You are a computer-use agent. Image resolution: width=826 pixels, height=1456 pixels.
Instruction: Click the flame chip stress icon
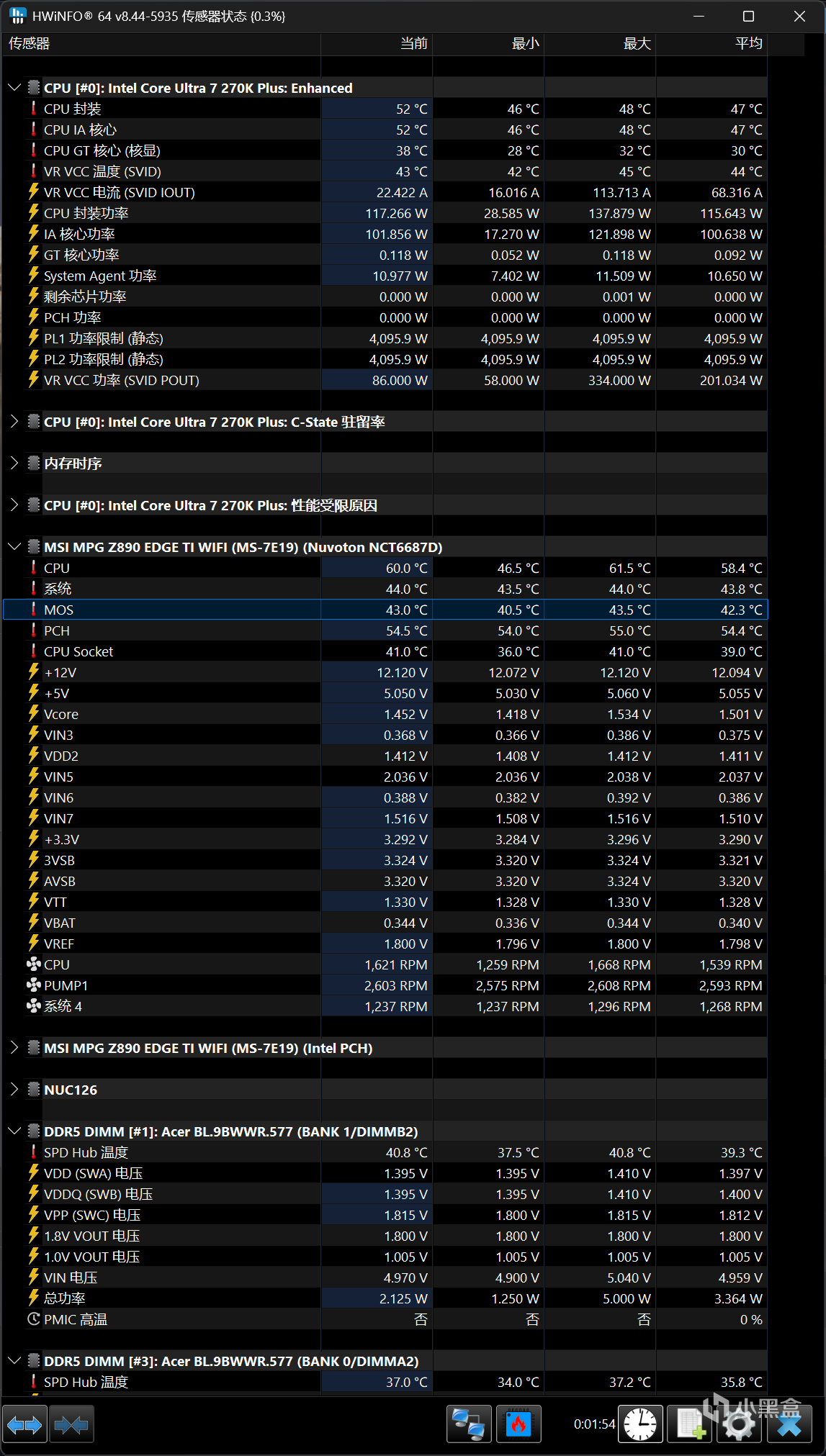[x=519, y=1424]
